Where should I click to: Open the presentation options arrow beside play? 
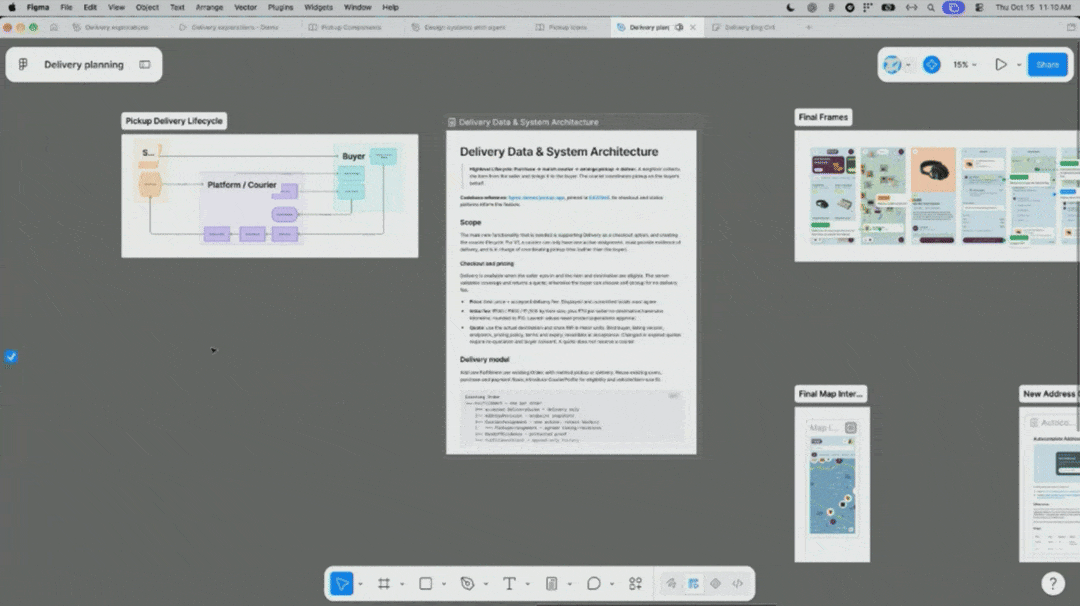click(x=1019, y=65)
